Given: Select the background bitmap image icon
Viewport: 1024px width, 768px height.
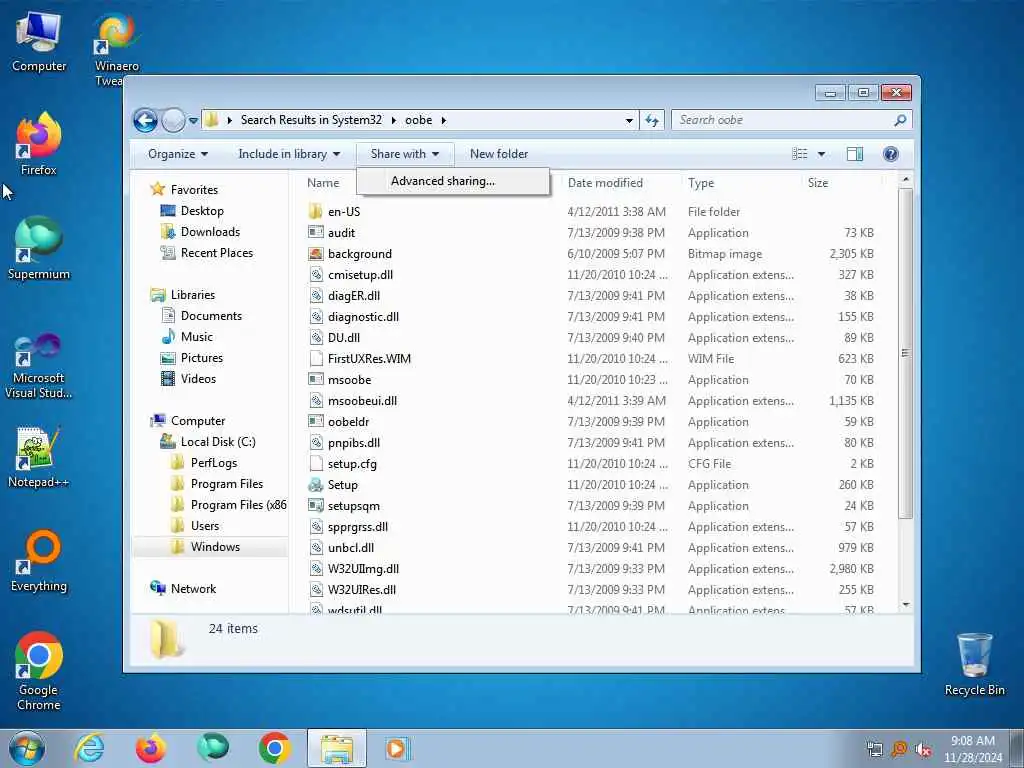Looking at the screenshot, I should [315, 253].
